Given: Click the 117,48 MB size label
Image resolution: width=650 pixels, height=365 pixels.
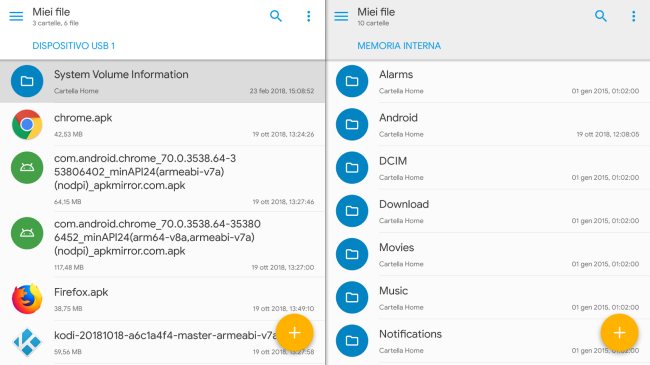Looking at the screenshot, I should pos(69,268).
